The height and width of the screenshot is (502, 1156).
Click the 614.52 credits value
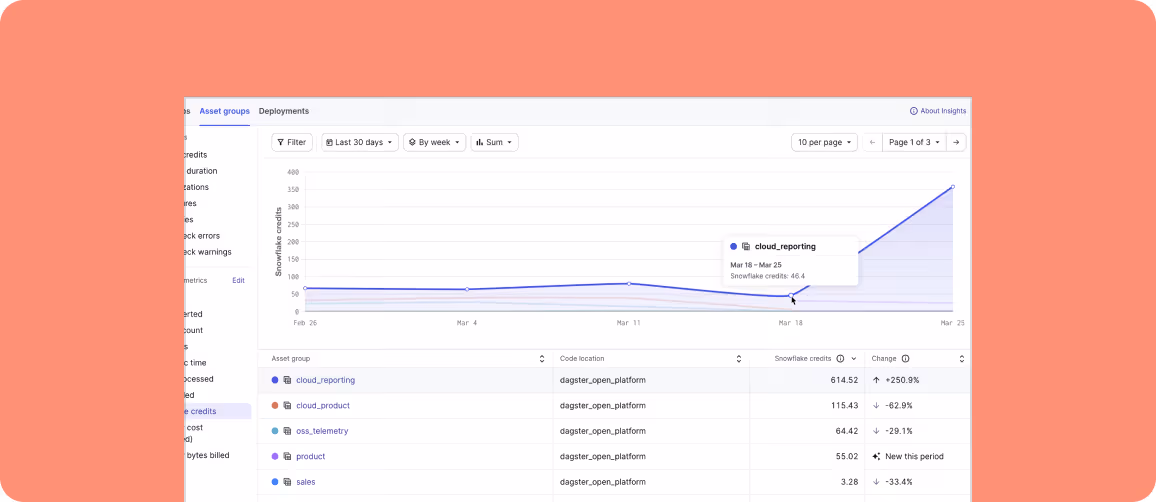click(844, 380)
